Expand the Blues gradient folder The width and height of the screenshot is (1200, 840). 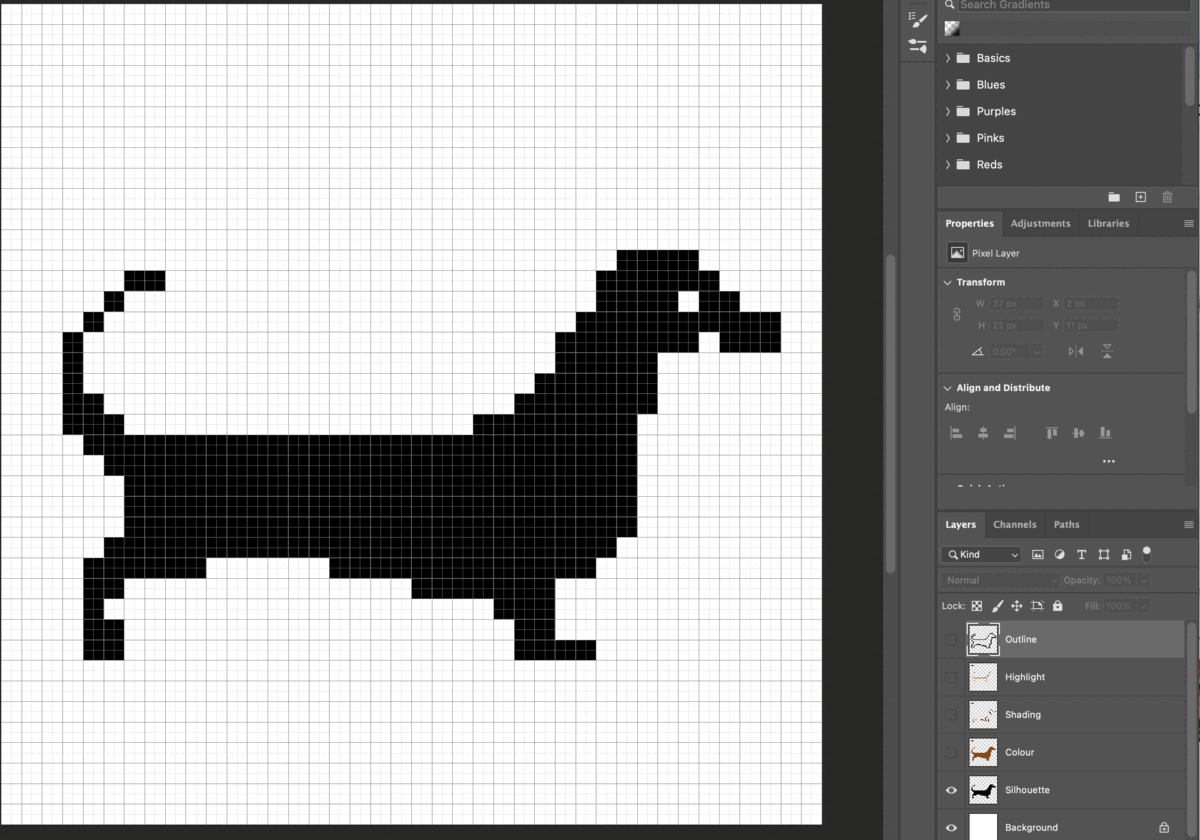(948, 85)
